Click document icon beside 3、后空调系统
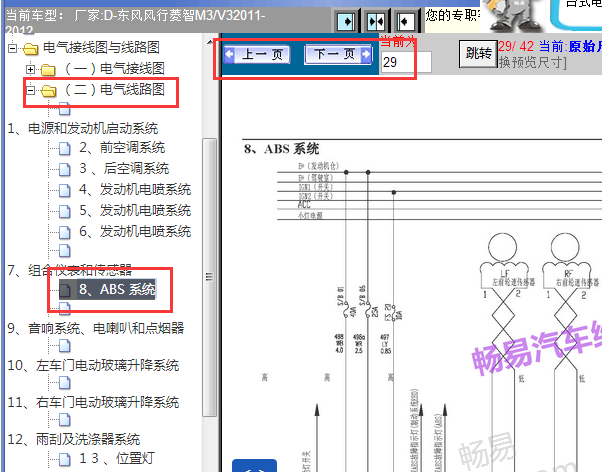Viewport: 602px width, 472px height. click(x=65, y=169)
